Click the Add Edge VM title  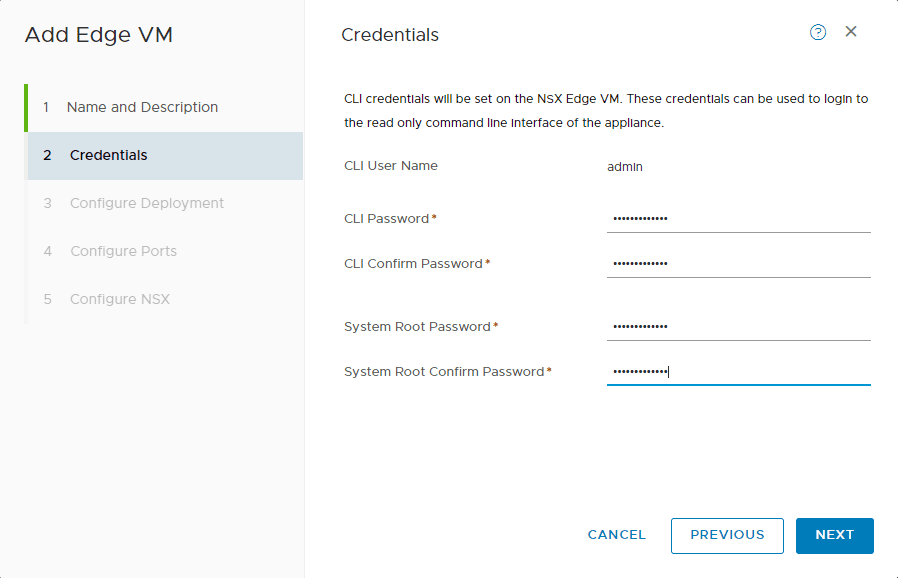(97, 35)
